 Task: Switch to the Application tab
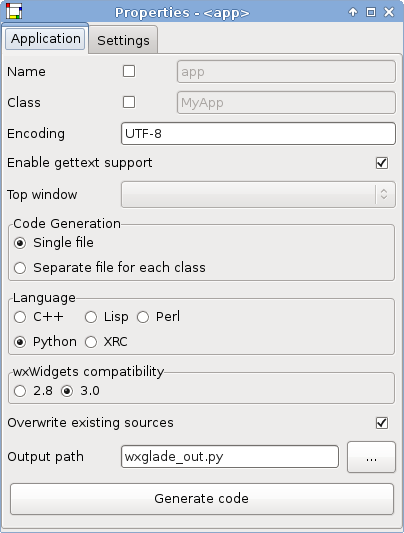click(45, 39)
